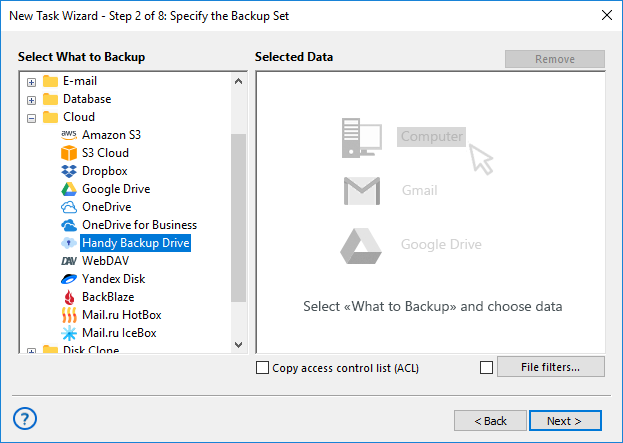
Task: Expand the Database tree node
Action: [x=31, y=100]
